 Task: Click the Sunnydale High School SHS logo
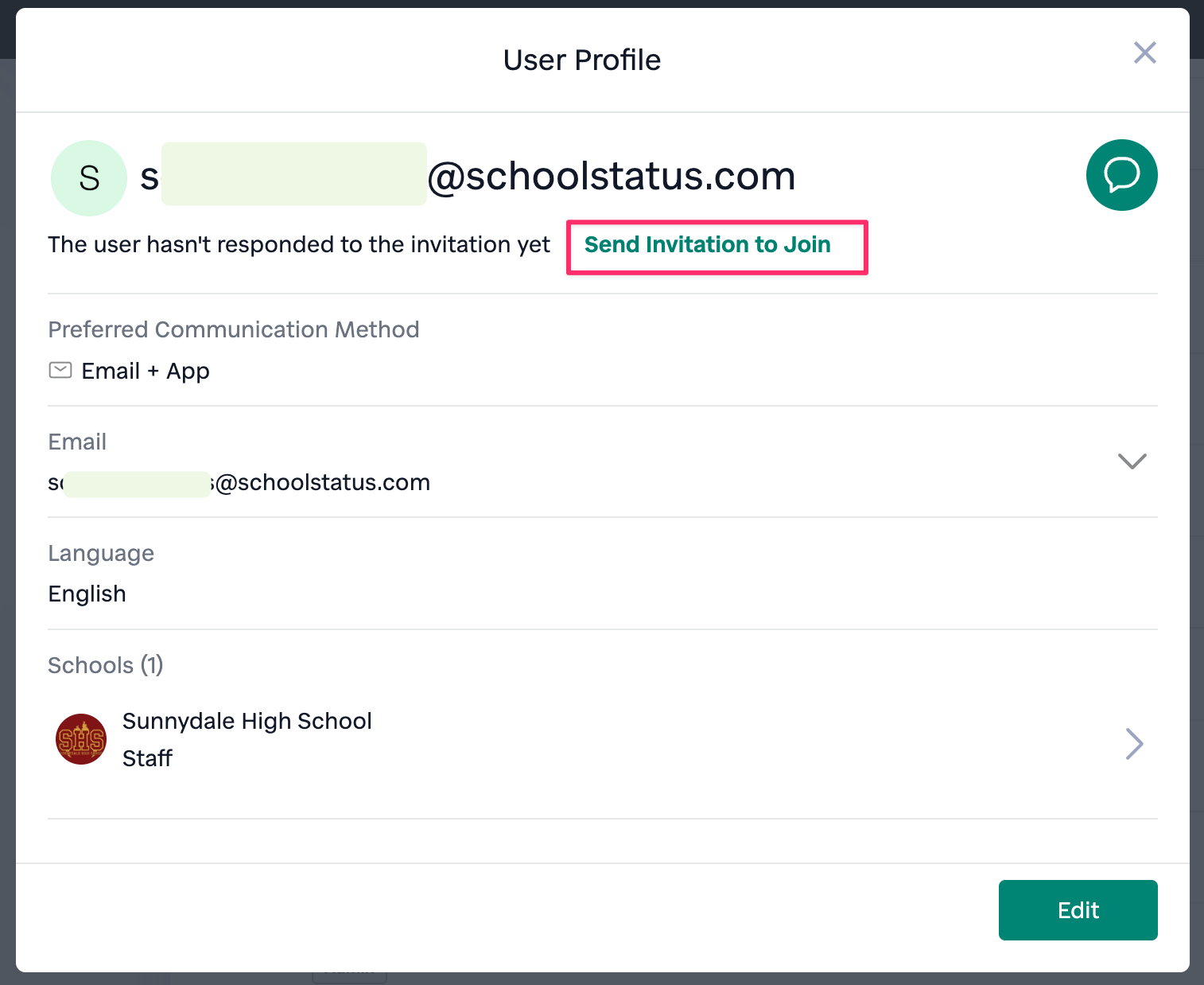(81, 739)
